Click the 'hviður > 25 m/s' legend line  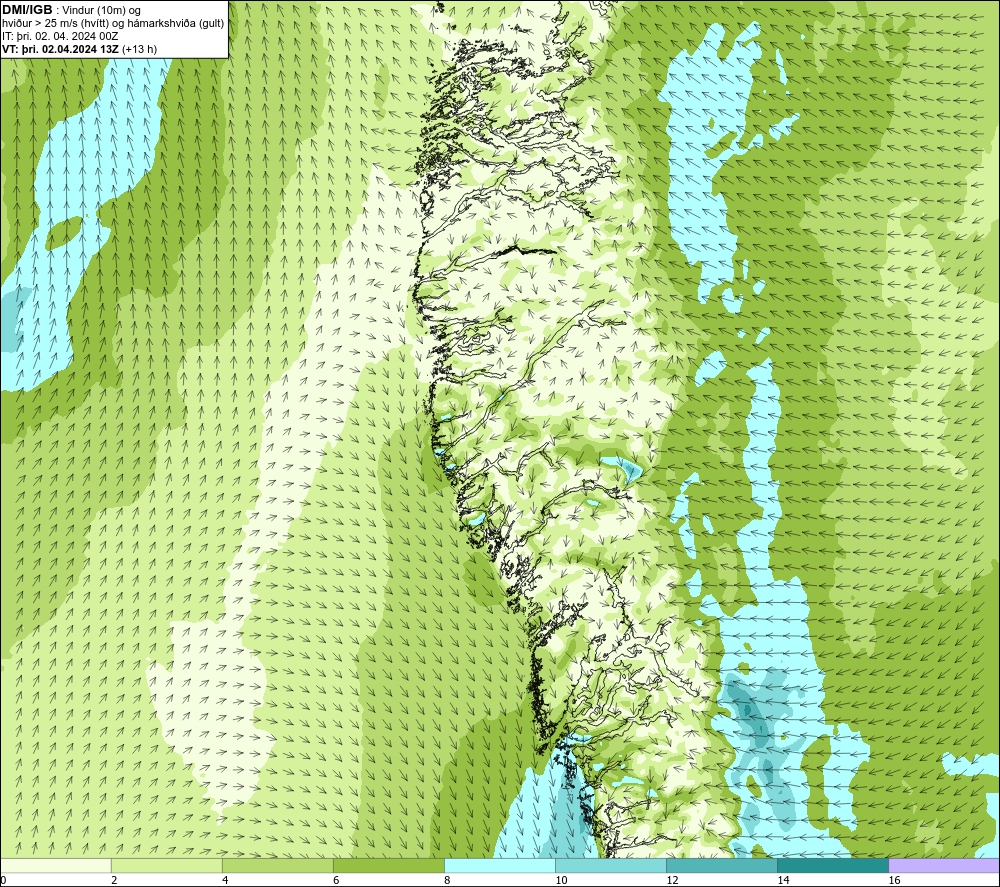[113, 24]
